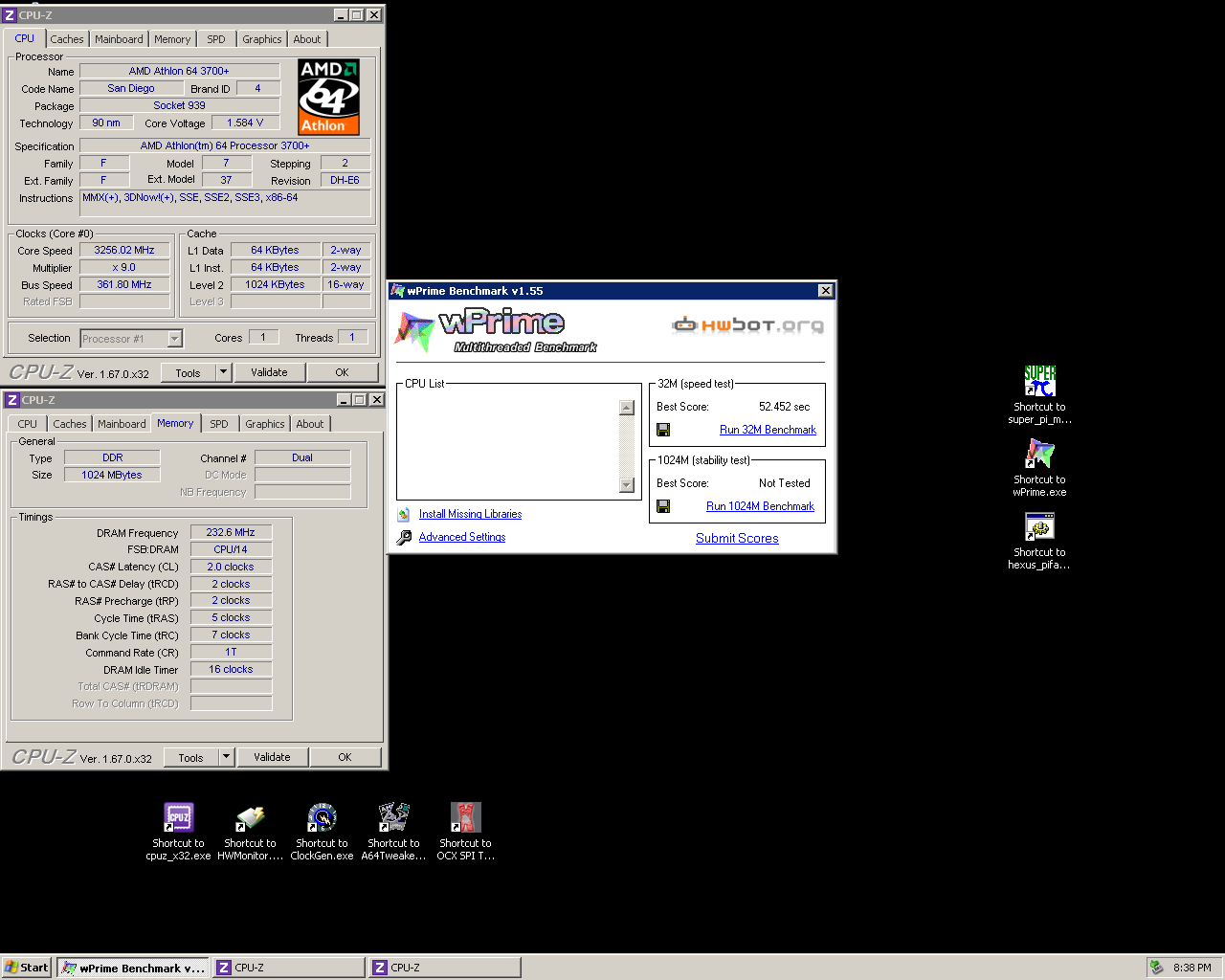Open SPD tab in lower CPU-Z window

[x=219, y=424]
